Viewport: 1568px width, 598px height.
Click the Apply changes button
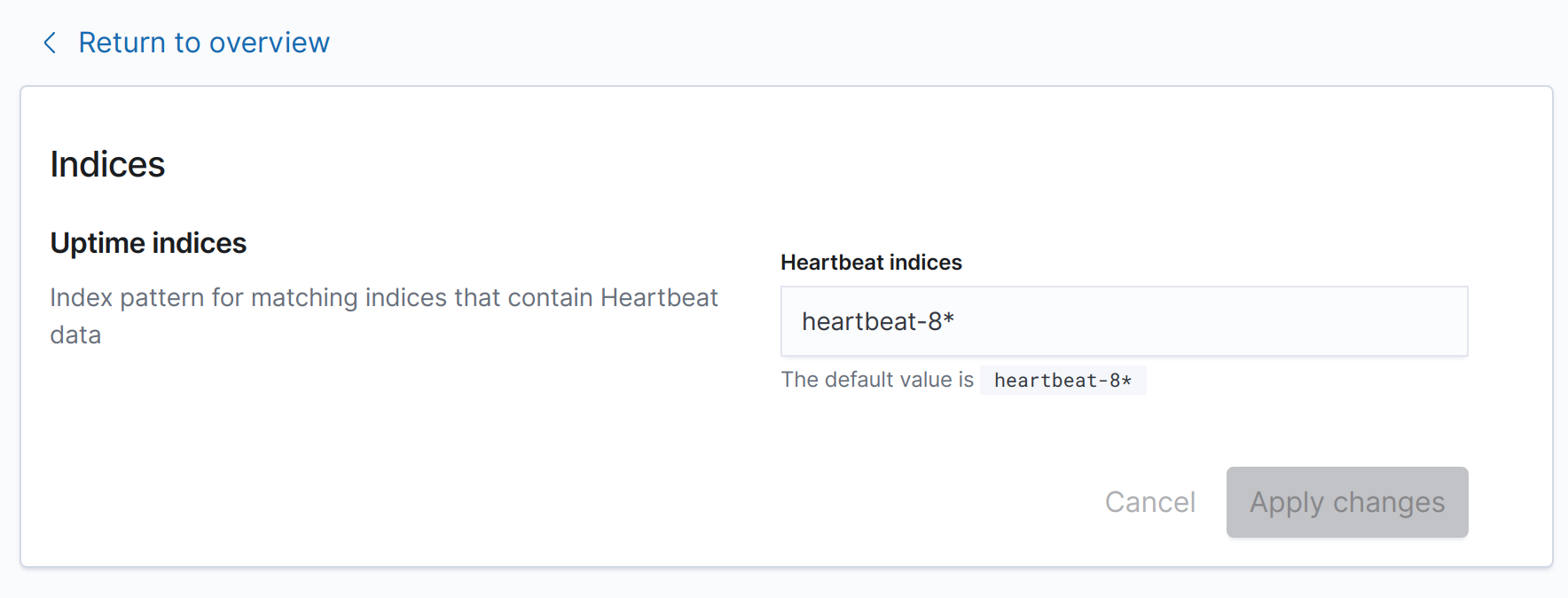[x=1346, y=502]
